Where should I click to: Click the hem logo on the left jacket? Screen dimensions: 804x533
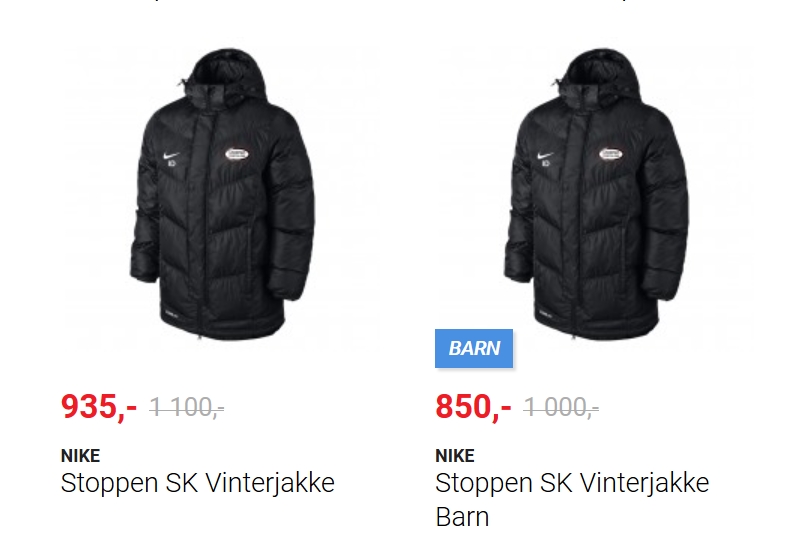click(x=171, y=312)
